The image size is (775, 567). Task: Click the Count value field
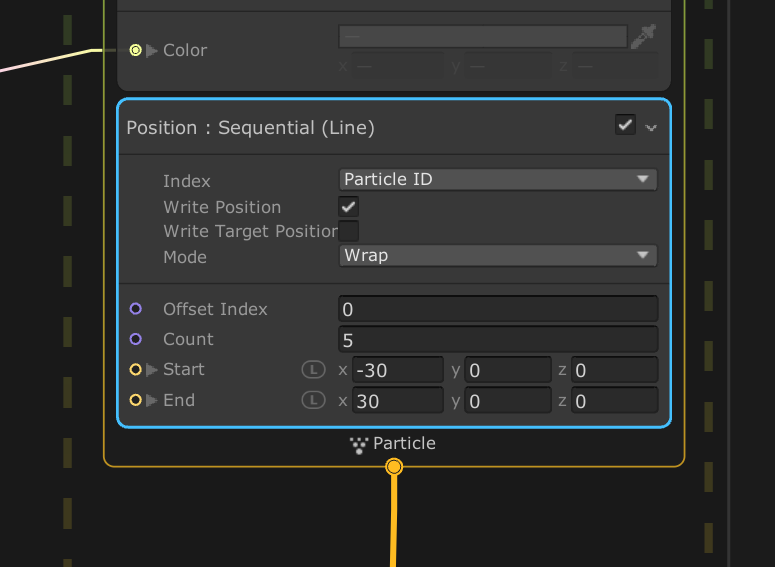[498, 339]
